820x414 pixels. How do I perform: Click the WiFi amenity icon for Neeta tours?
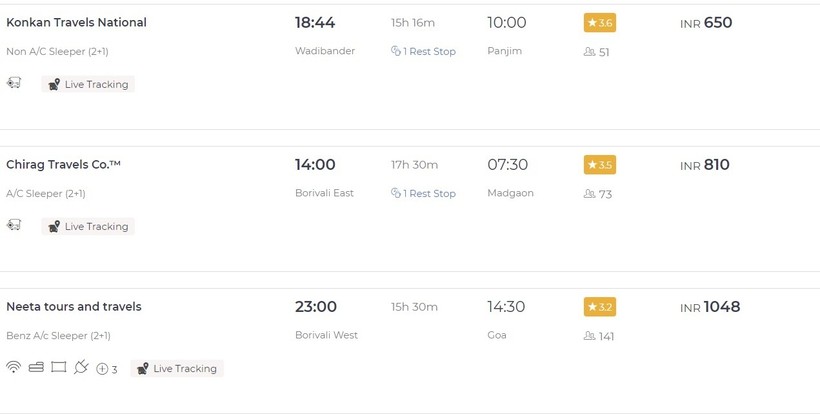tap(13, 367)
